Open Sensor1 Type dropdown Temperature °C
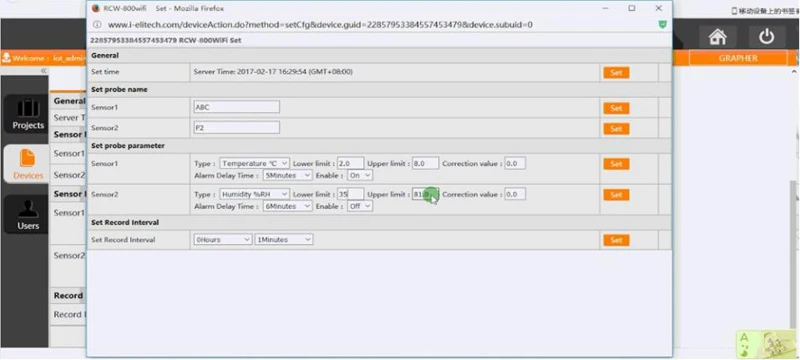800x360 pixels. [255, 164]
